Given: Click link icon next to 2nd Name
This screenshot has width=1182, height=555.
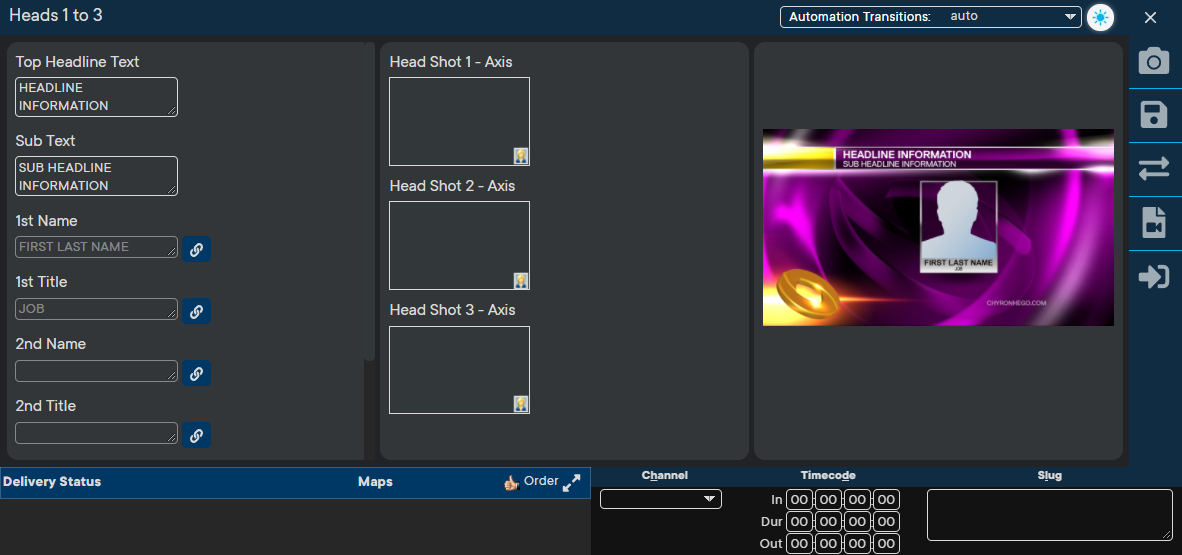Looking at the screenshot, I should click(197, 373).
